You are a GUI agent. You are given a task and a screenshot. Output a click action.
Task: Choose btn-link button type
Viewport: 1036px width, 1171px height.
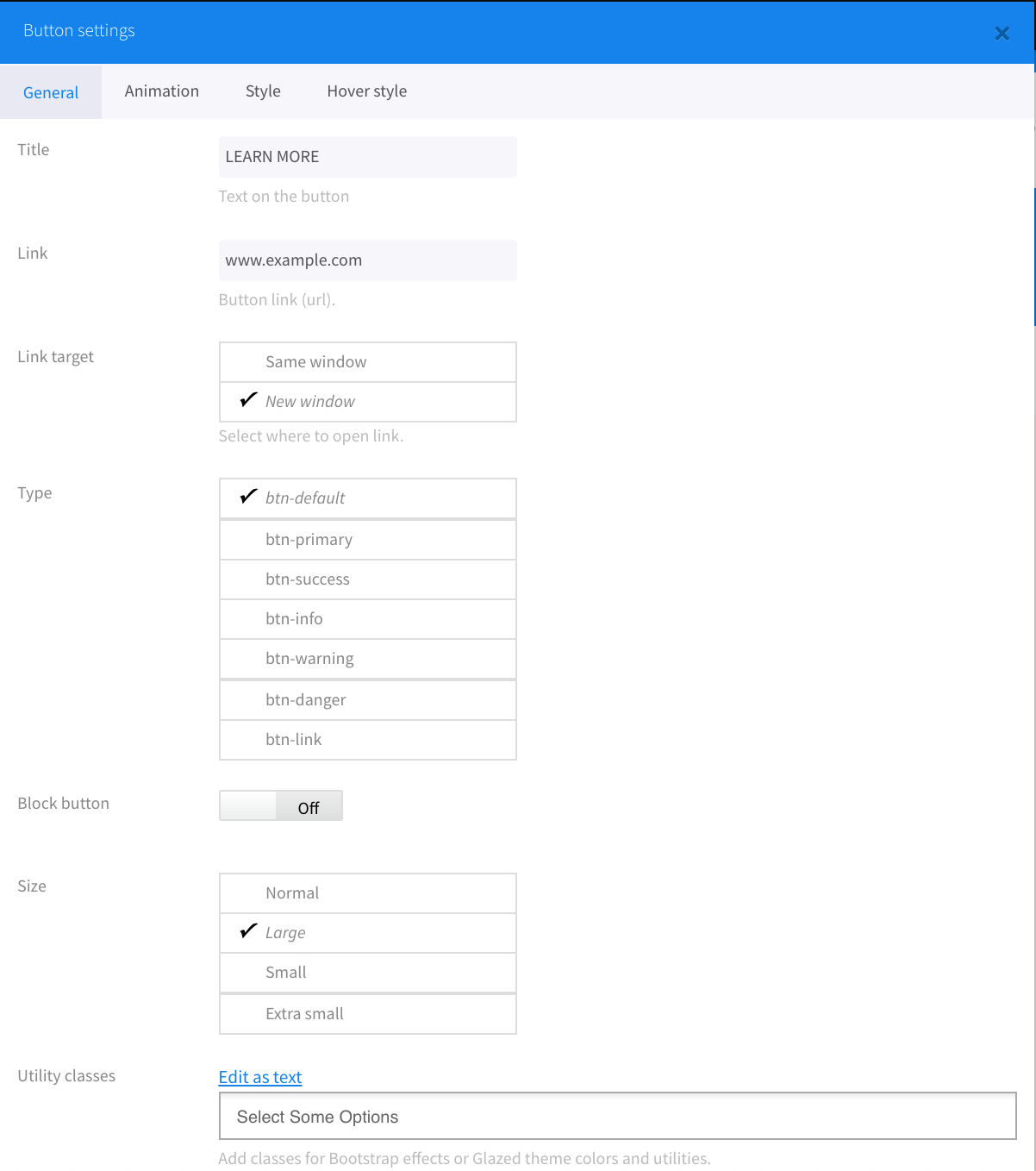click(x=368, y=740)
